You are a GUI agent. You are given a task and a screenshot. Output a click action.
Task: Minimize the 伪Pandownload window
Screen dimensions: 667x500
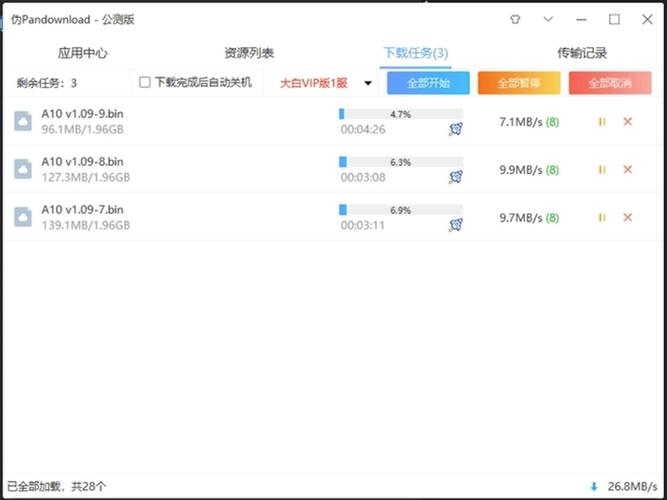(581, 20)
